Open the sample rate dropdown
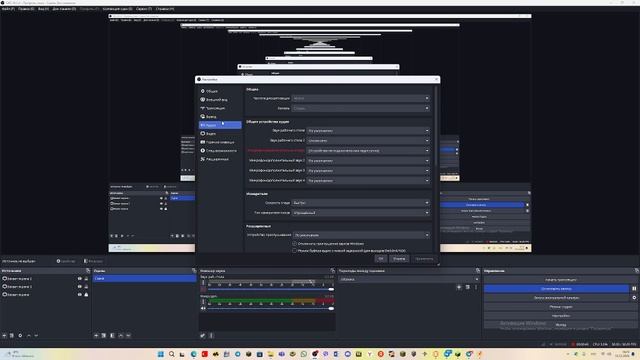640x360 pixels. coord(361,98)
